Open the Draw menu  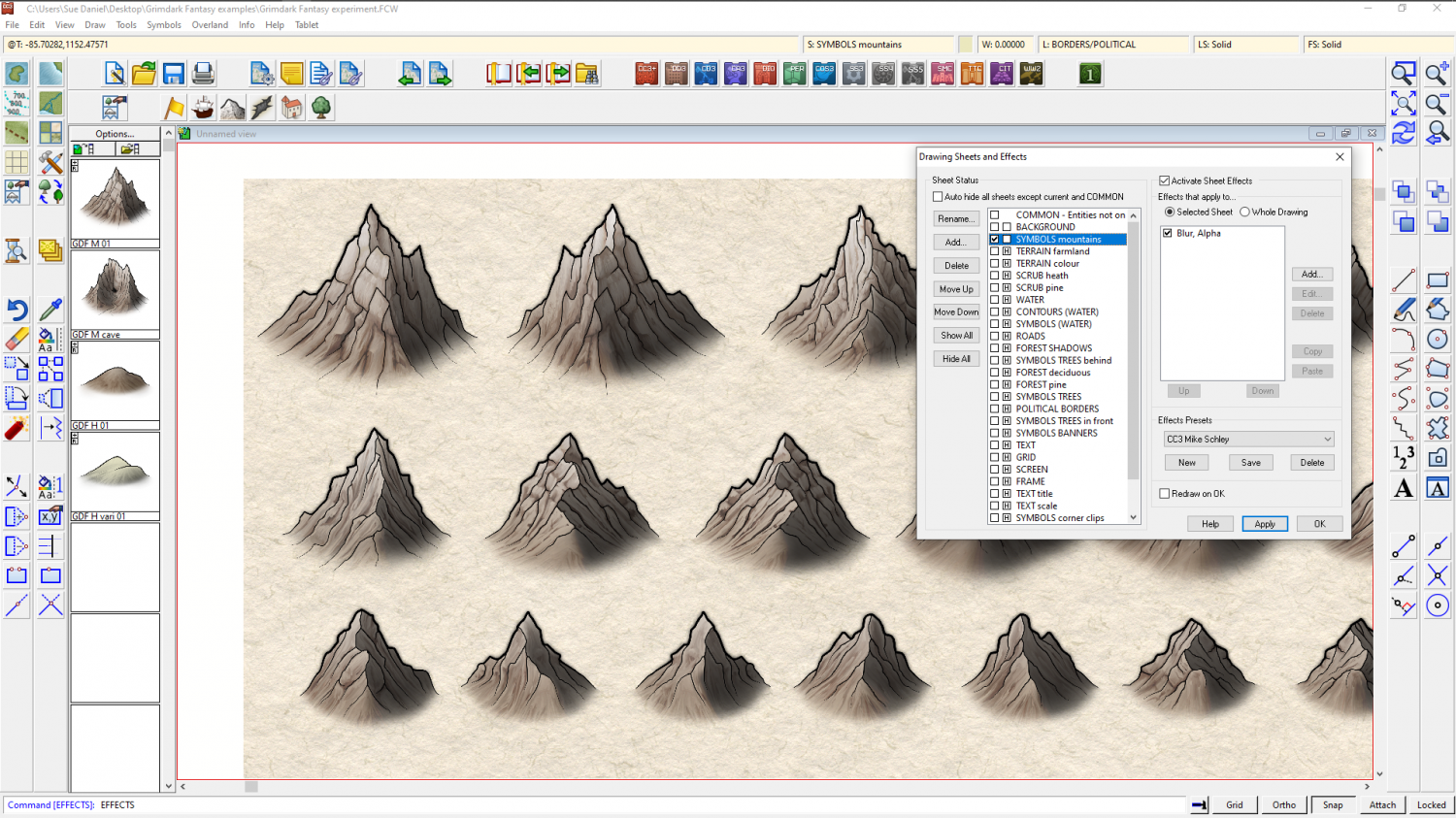(95, 25)
